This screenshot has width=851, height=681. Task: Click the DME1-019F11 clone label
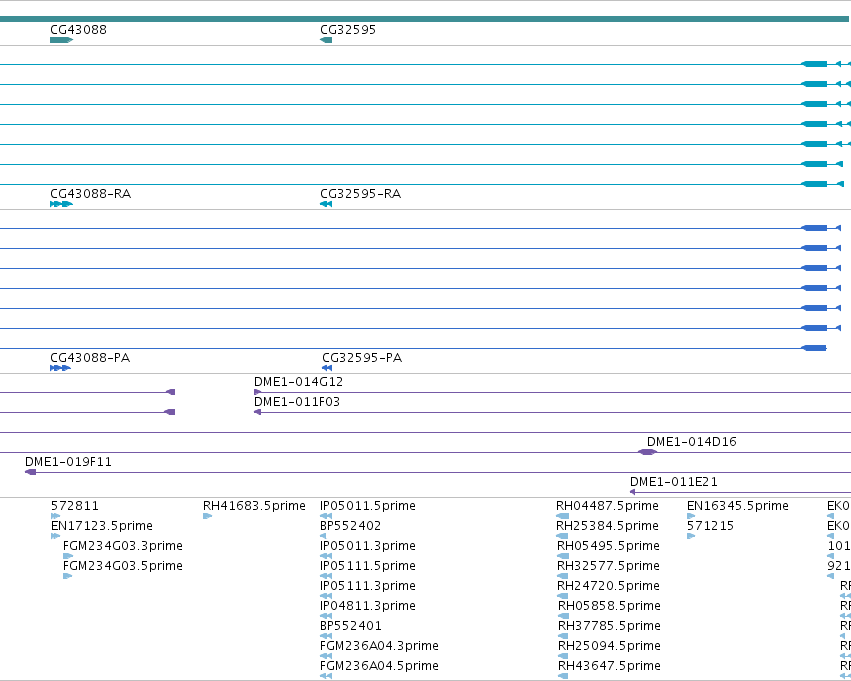point(68,462)
